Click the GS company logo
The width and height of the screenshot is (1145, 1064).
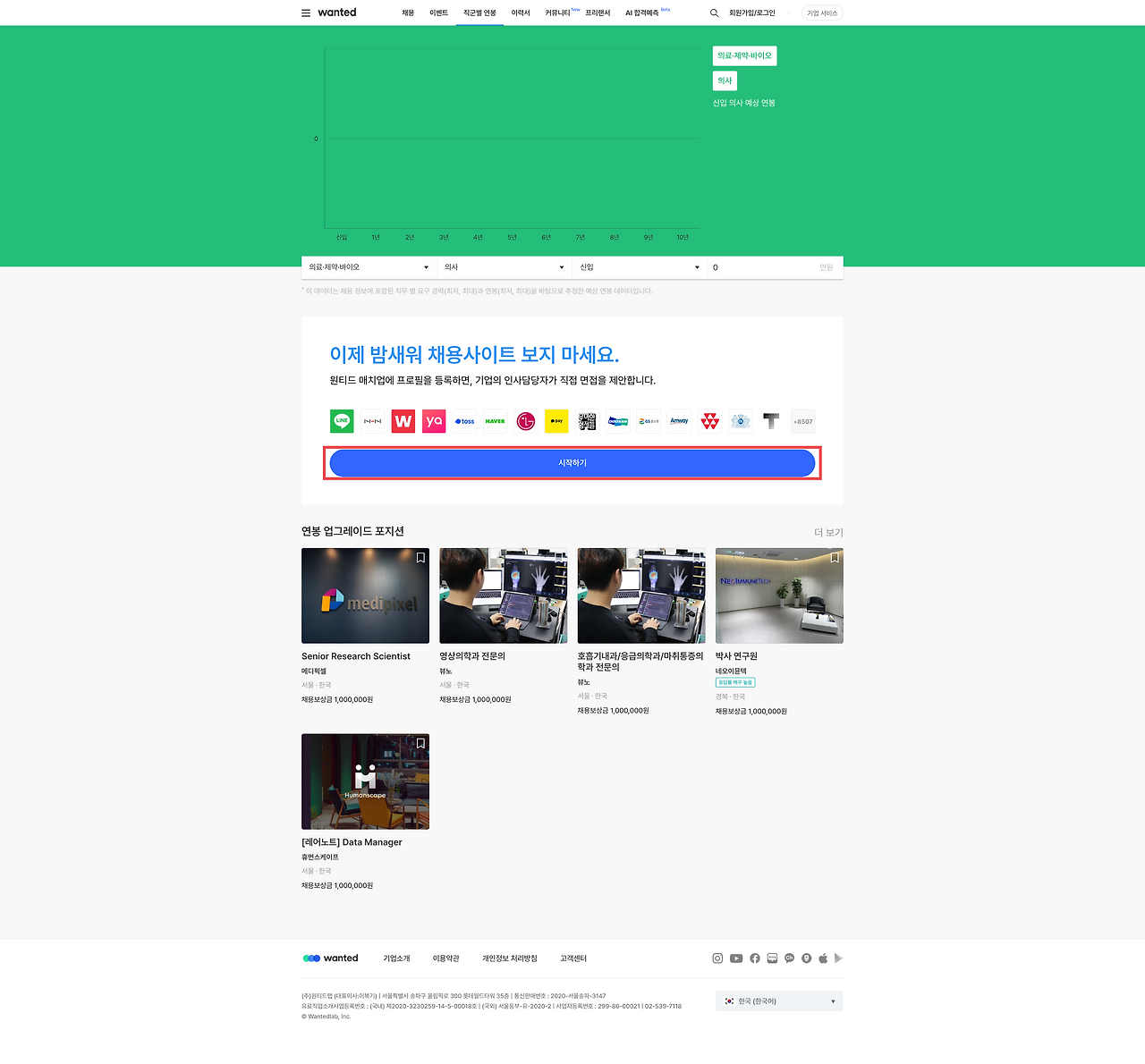[x=649, y=421]
